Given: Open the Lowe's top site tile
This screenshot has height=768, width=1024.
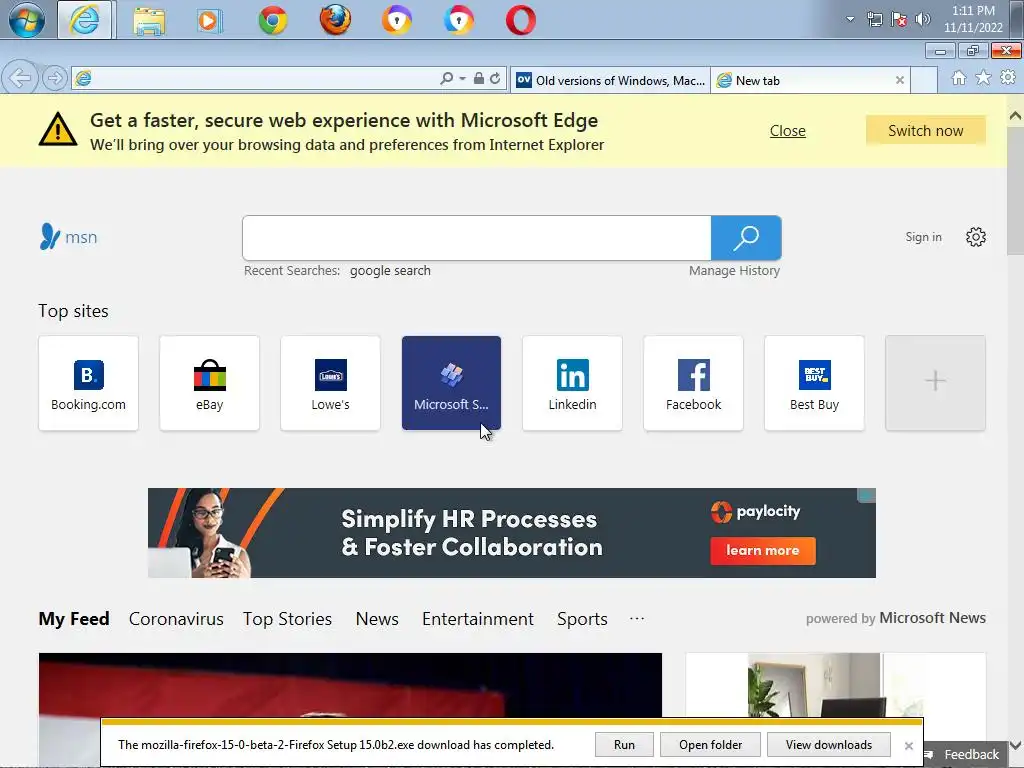Looking at the screenshot, I should click(x=330, y=383).
